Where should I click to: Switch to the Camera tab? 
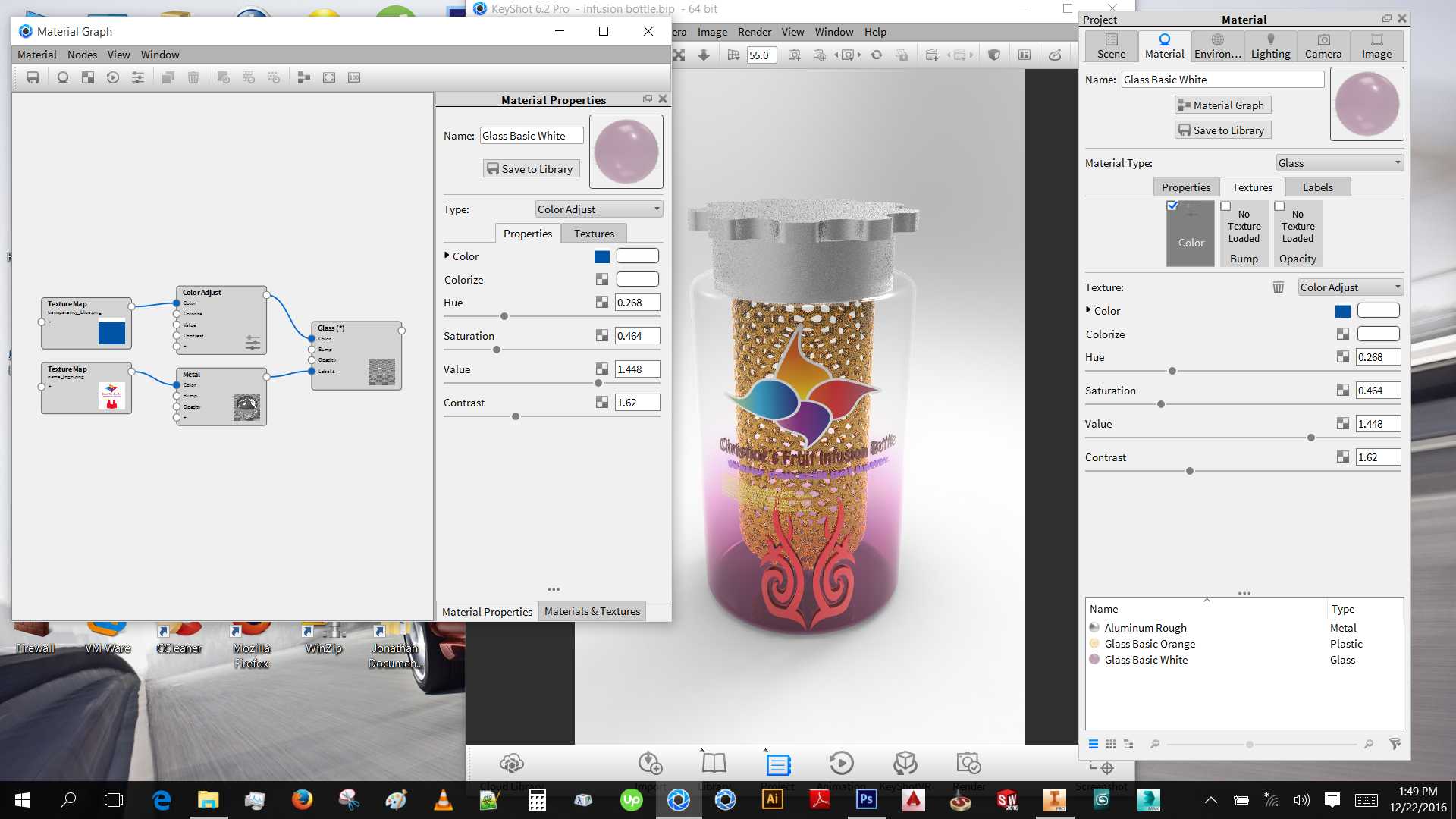[x=1323, y=46]
